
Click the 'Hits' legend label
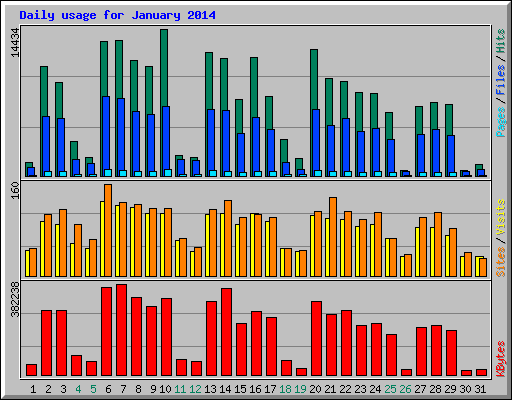click(x=500, y=41)
